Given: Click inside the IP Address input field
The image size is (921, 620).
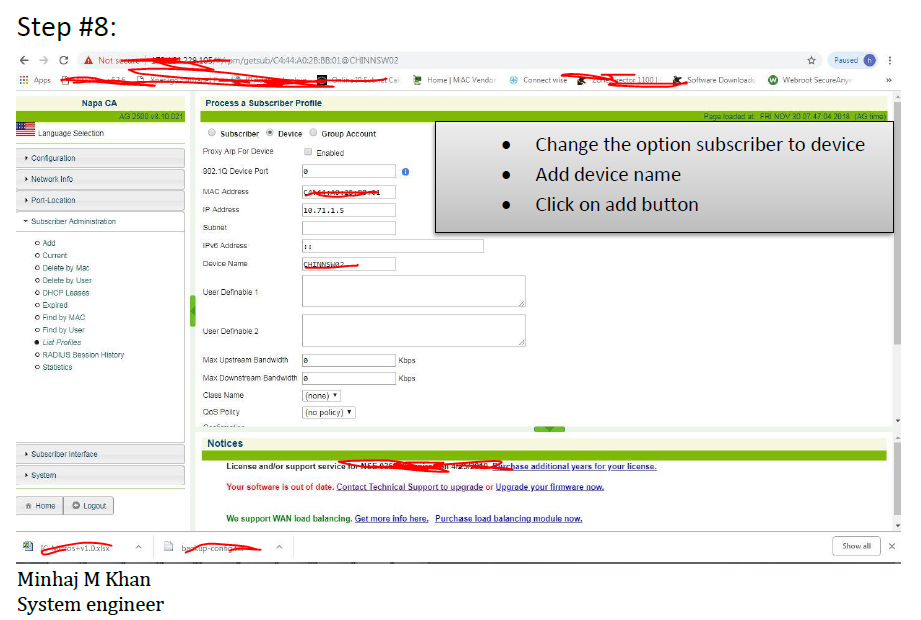Looking at the screenshot, I should pyautogui.click(x=347, y=210).
